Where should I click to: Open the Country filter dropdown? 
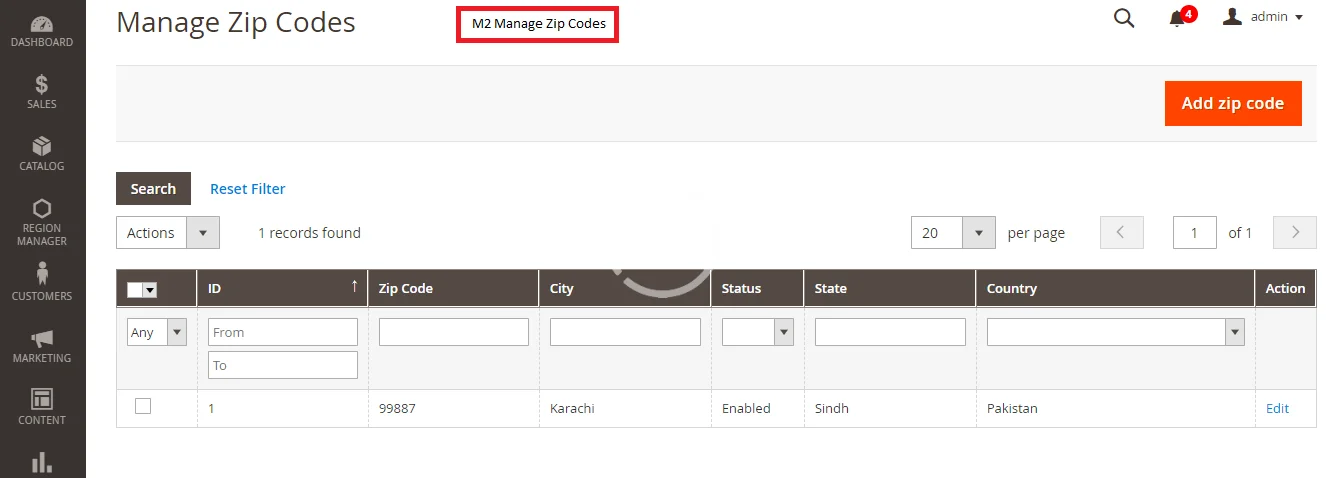coord(1115,332)
